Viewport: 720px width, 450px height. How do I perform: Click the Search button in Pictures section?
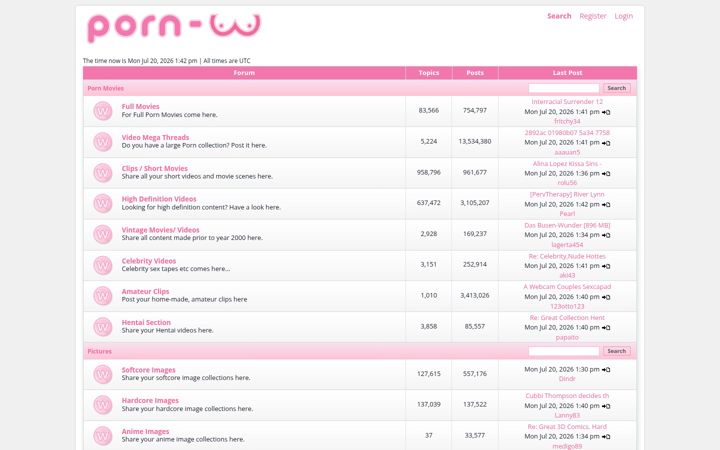(x=616, y=351)
